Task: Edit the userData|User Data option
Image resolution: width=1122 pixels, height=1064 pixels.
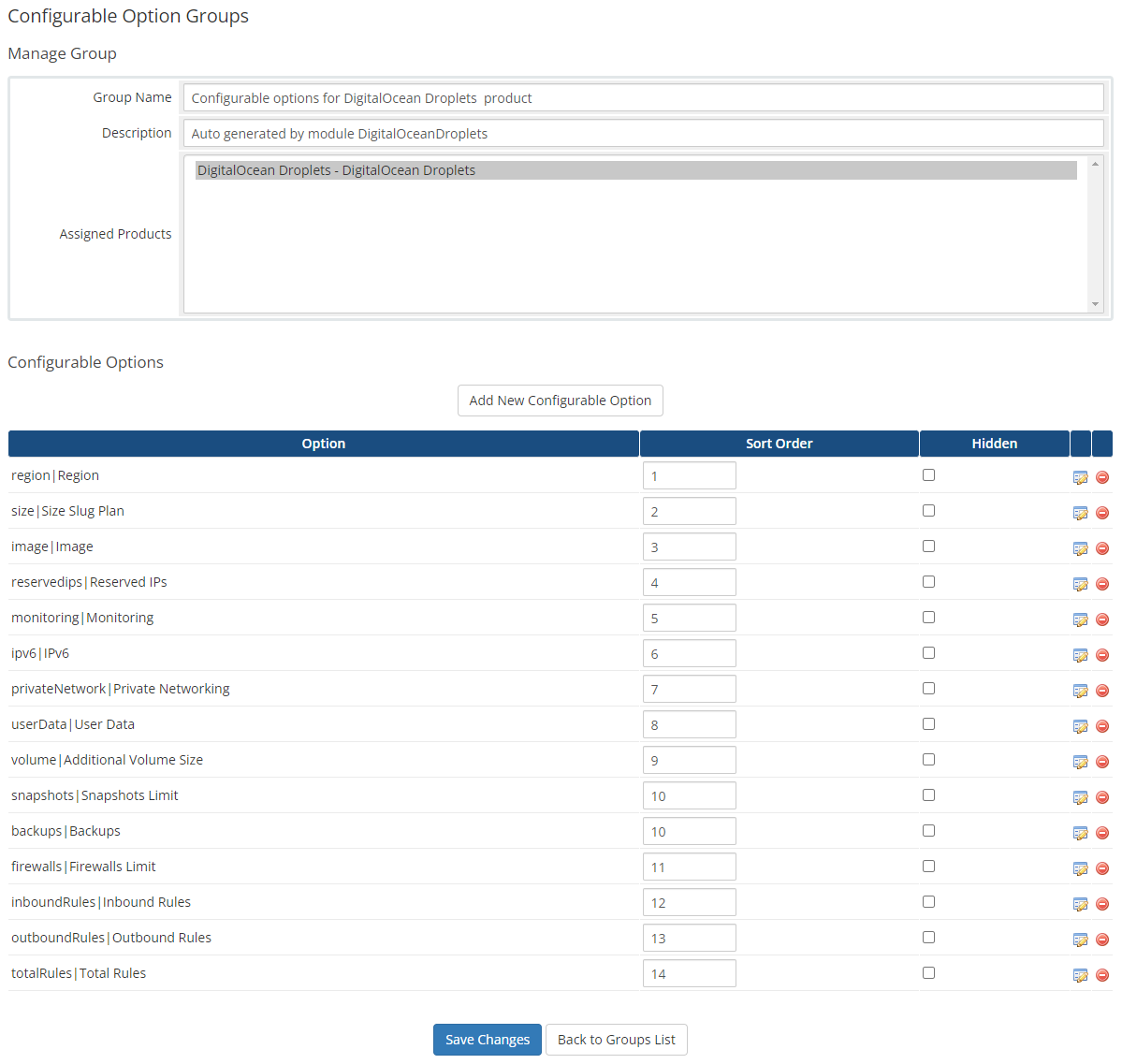Action: [x=1081, y=725]
